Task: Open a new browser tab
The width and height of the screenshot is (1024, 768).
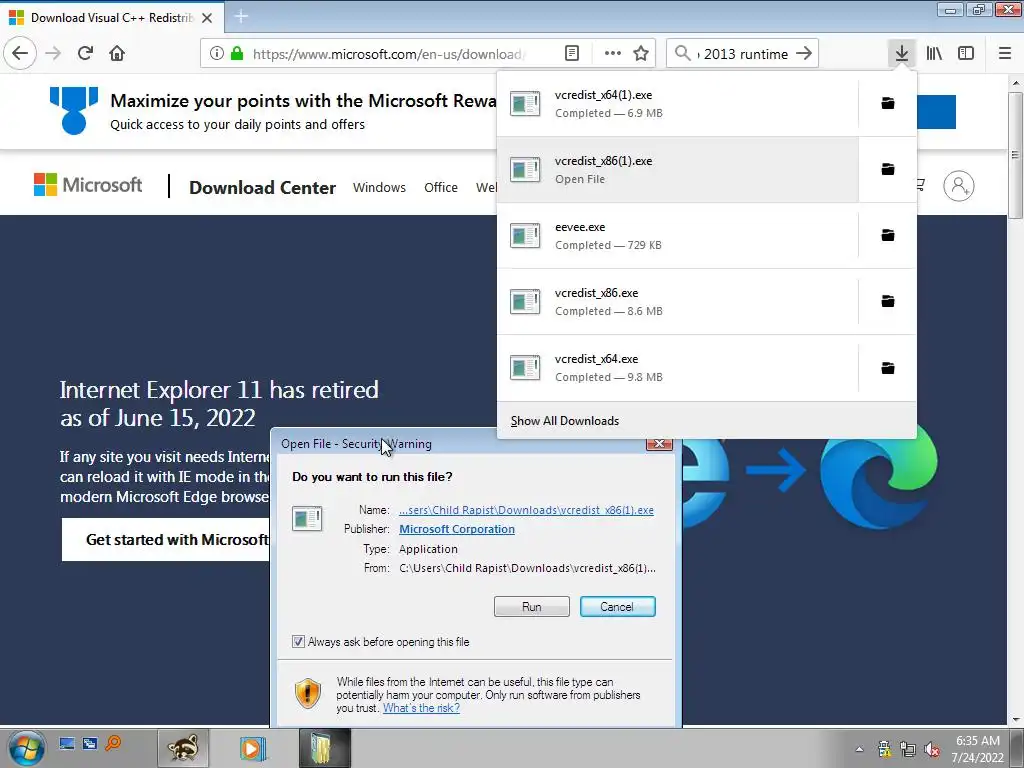Action: 241,17
